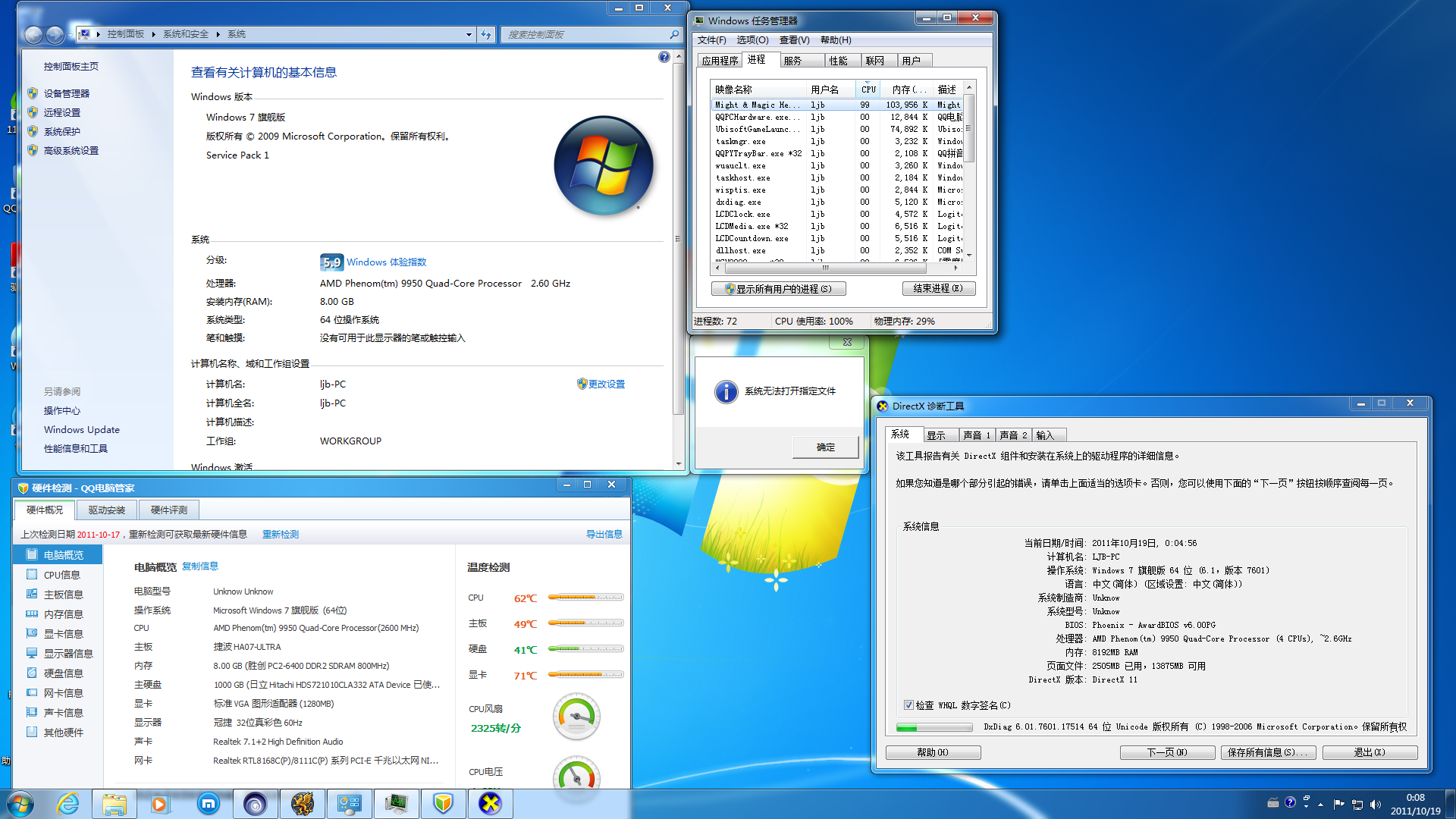Open the Ubisoft launcher taskbar icon
This screenshot has height=819, width=1456.
click(254, 803)
